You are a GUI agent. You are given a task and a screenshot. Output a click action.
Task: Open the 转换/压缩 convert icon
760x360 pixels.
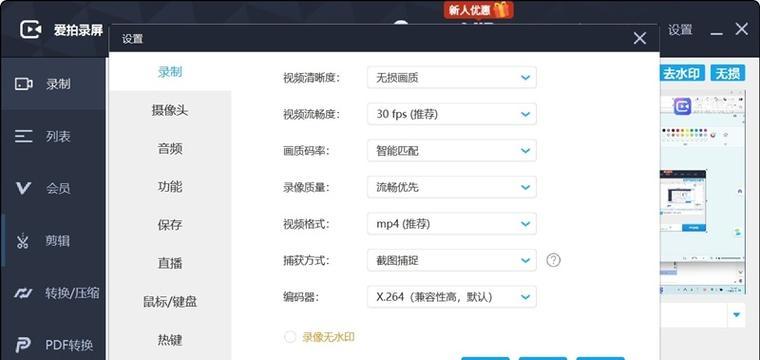tap(23, 293)
